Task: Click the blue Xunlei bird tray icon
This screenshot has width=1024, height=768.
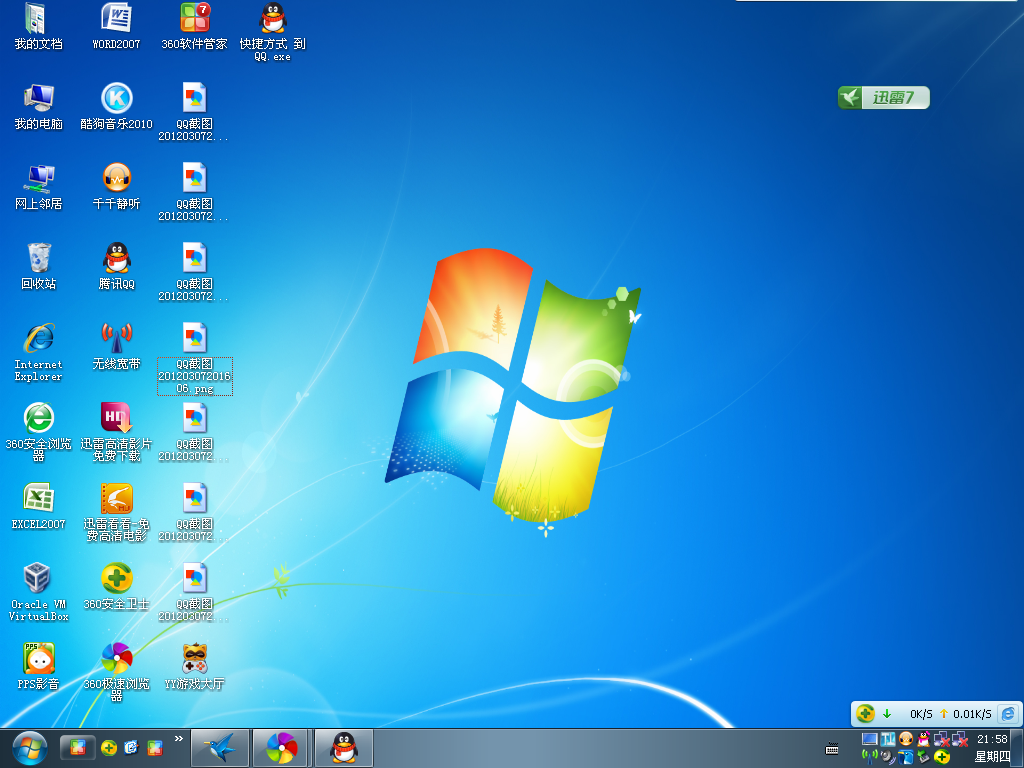Action: (x=906, y=757)
